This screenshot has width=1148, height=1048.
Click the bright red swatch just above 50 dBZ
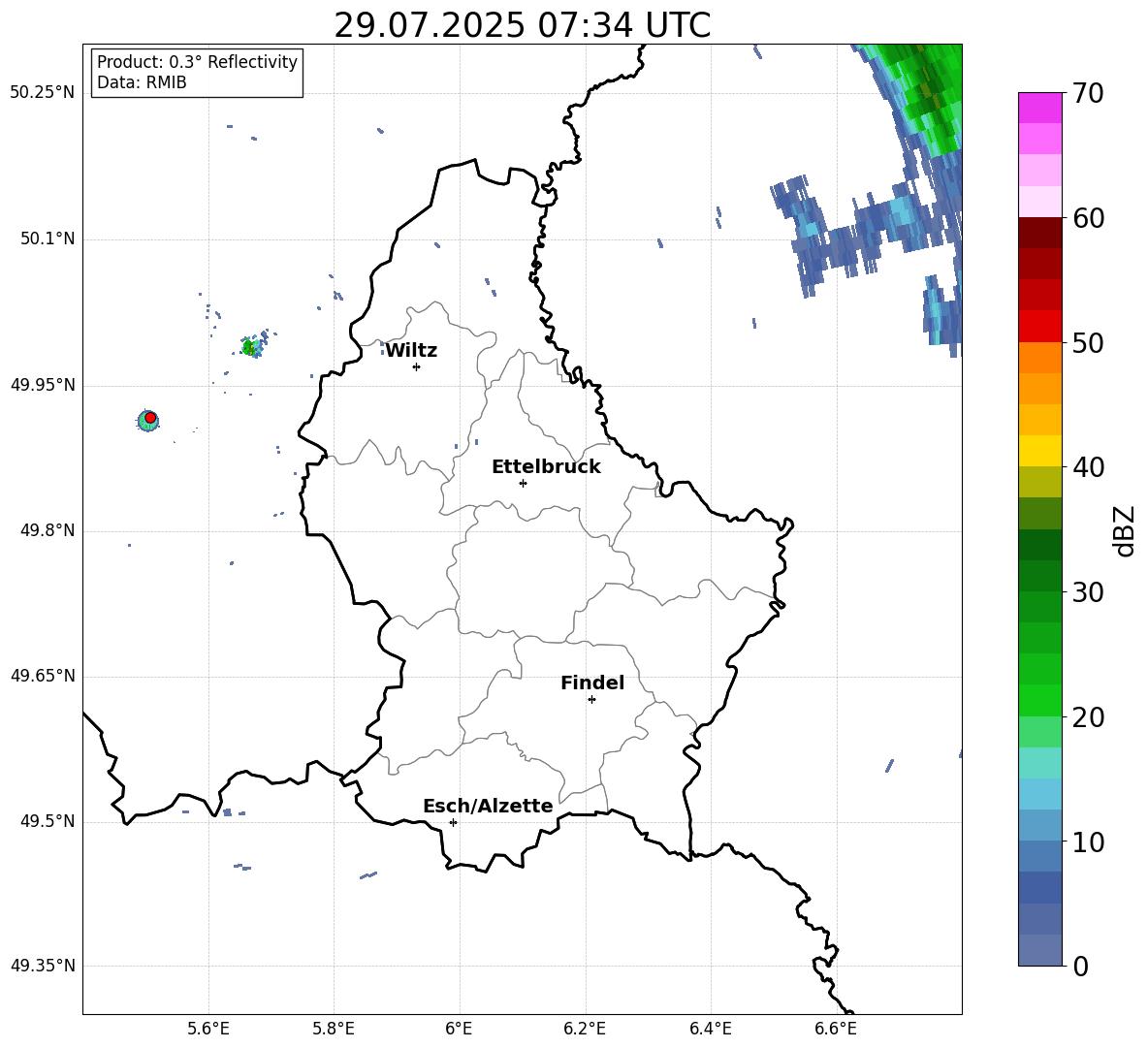coord(1039,326)
